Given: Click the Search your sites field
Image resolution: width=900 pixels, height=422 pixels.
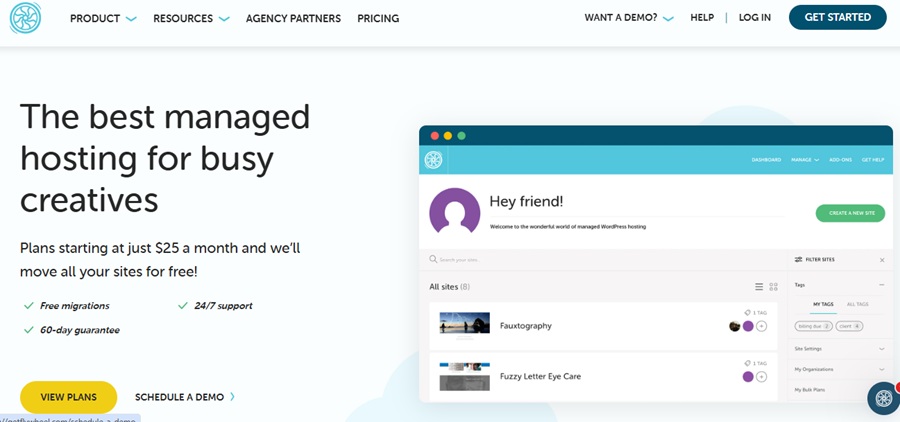Looking at the screenshot, I should pos(600,260).
